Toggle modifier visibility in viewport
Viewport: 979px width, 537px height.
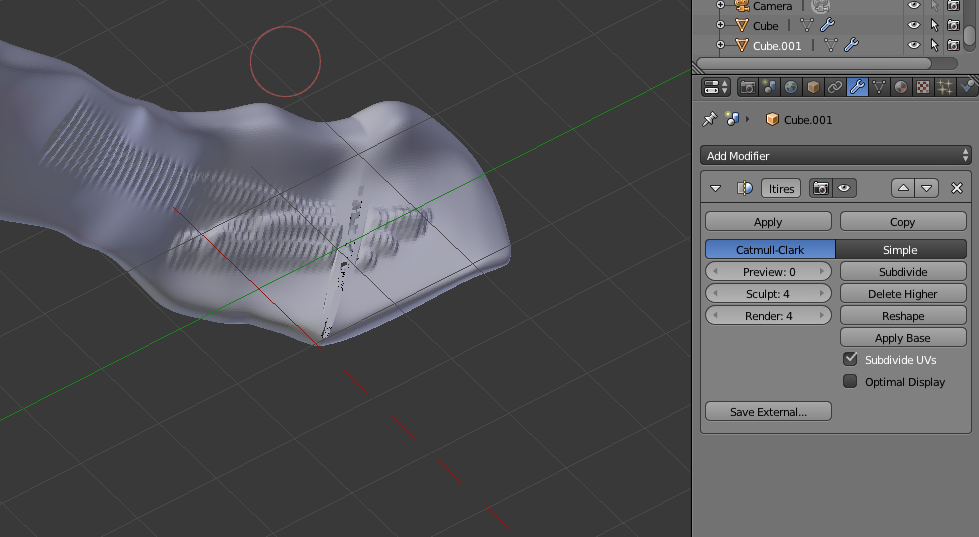tap(844, 189)
